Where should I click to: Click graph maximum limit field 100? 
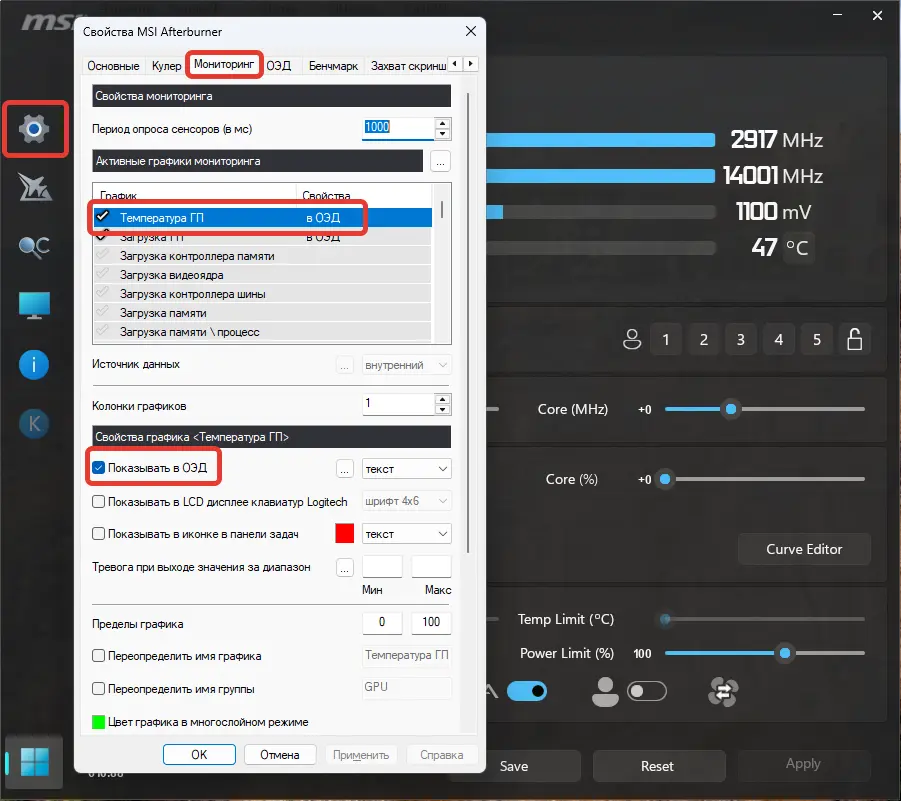click(431, 622)
